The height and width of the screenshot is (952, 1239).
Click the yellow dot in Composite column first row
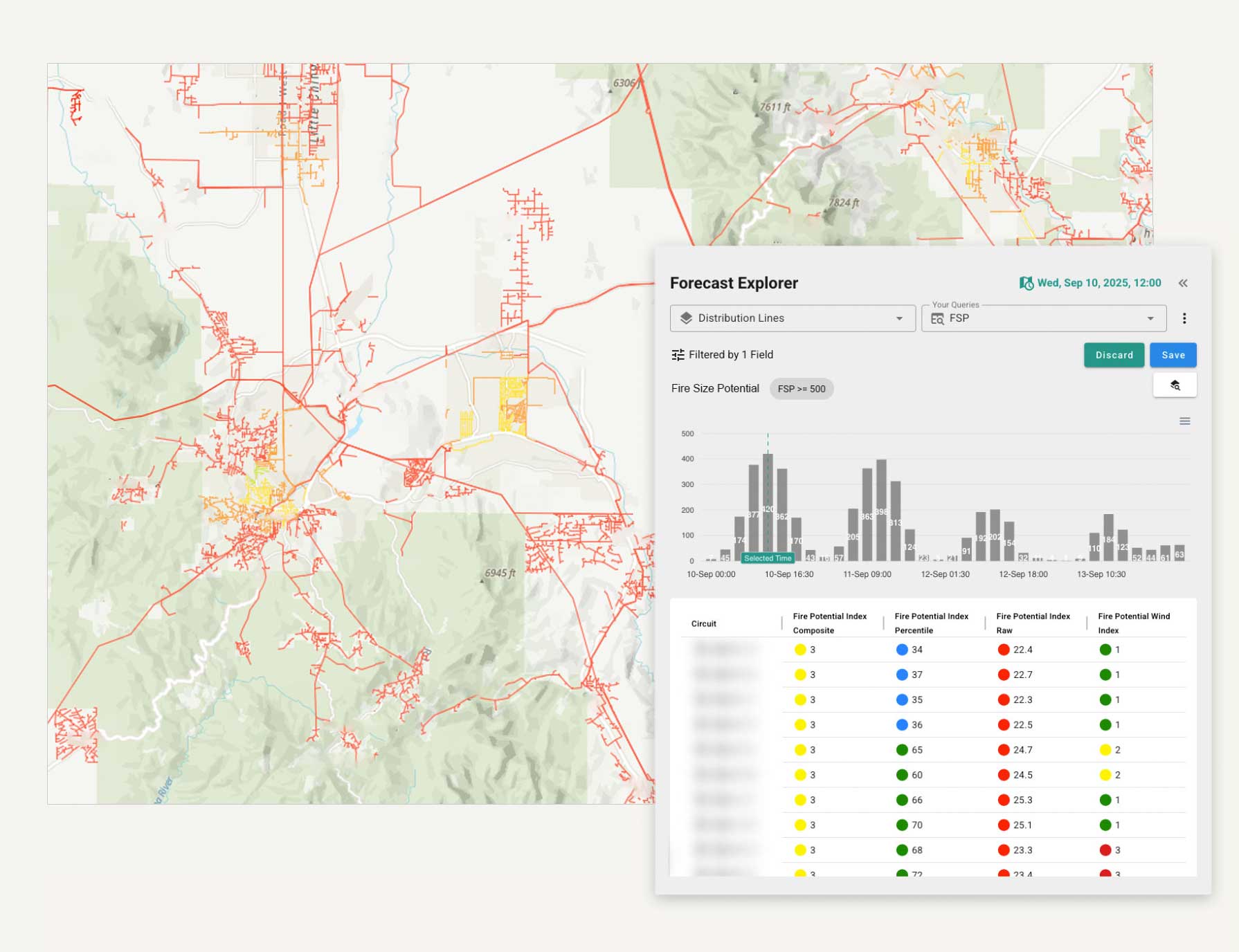click(799, 649)
